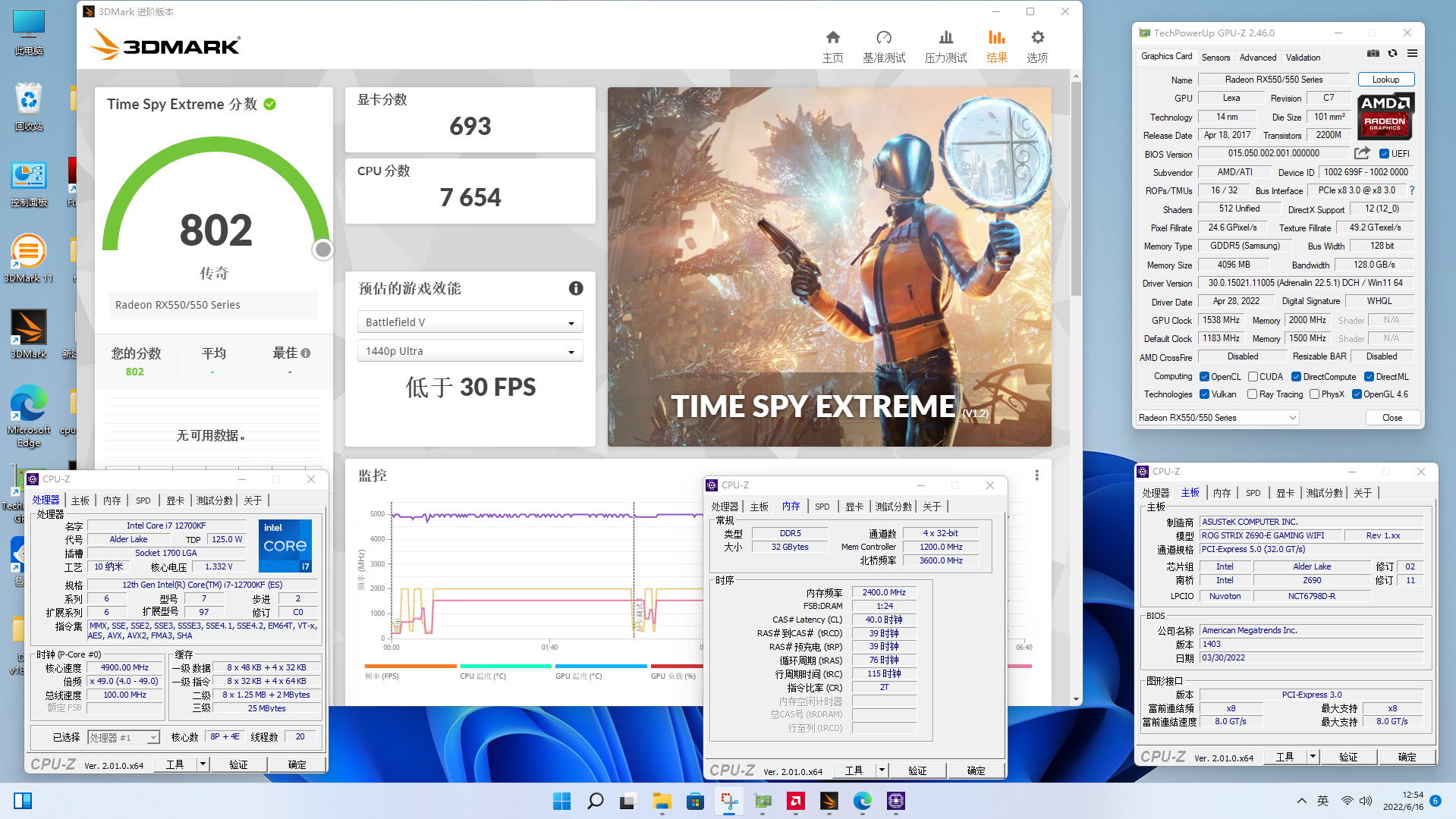Image resolution: width=1456 pixels, height=819 pixels.
Task: Expand the Battlefield V game dropdown
Action: [x=470, y=322]
